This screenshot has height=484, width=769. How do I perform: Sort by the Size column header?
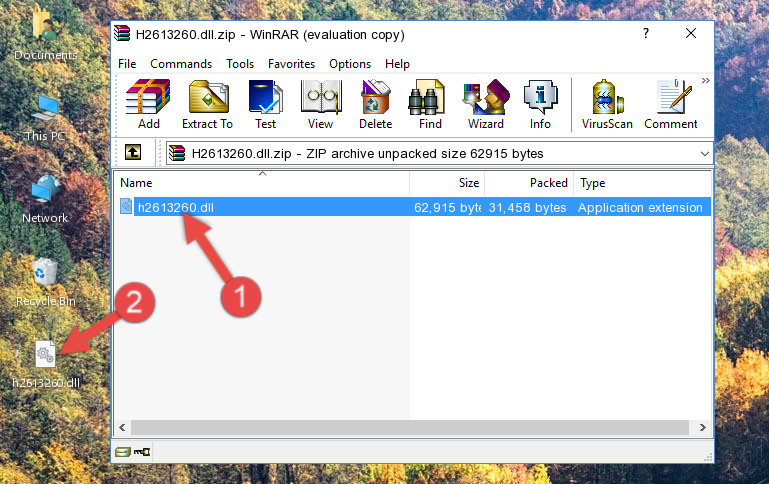pos(447,182)
